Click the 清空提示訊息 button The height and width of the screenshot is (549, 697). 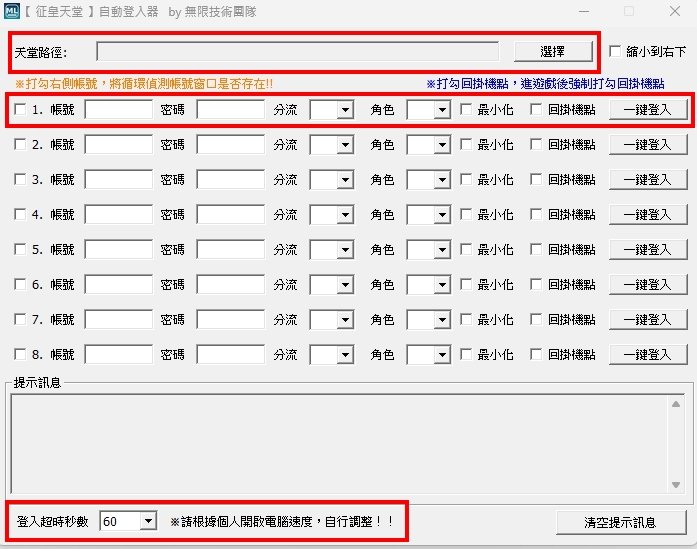pyautogui.click(x=621, y=522)
